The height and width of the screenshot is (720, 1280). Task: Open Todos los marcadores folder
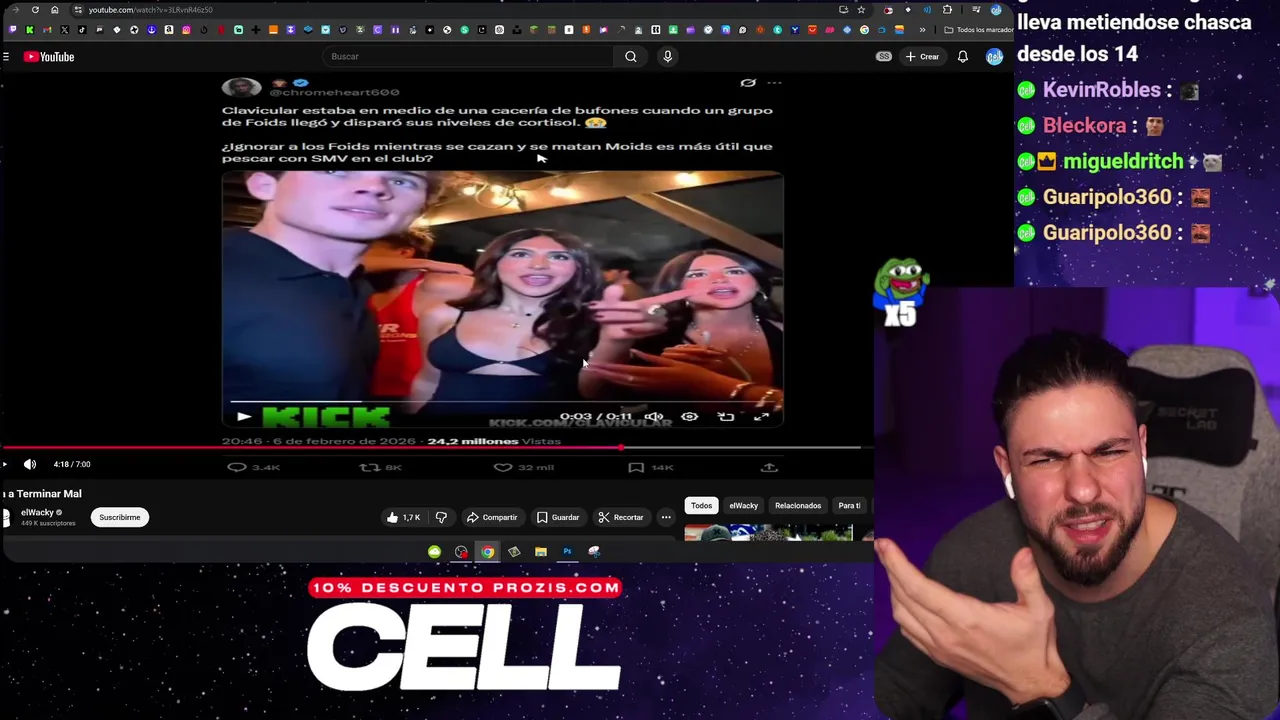[x=979, y=30]
